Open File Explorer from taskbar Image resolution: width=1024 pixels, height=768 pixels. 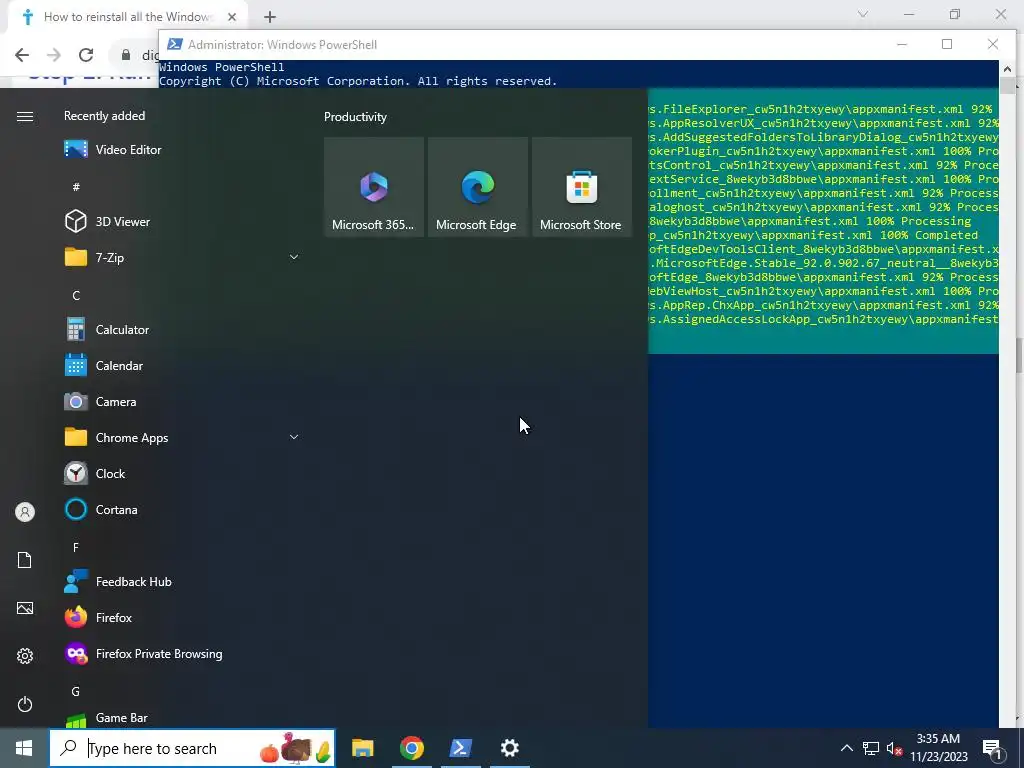click(x=362, y=748)
